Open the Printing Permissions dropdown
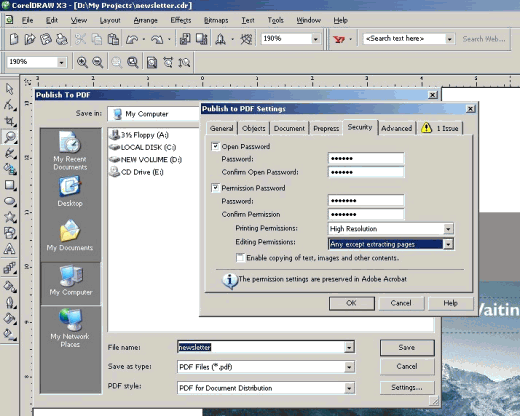The width and height of the screenshot is (520, 416). coord(448,229)
